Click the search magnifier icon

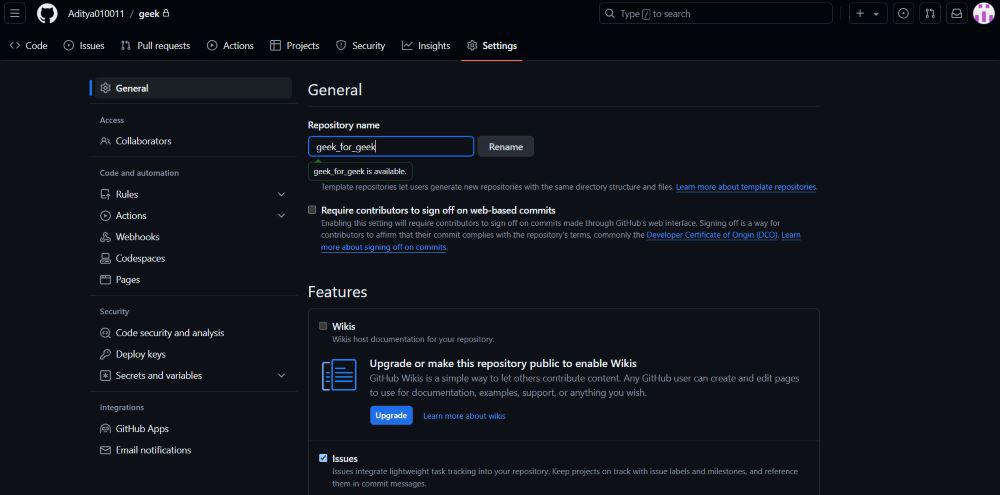point(610,13)
